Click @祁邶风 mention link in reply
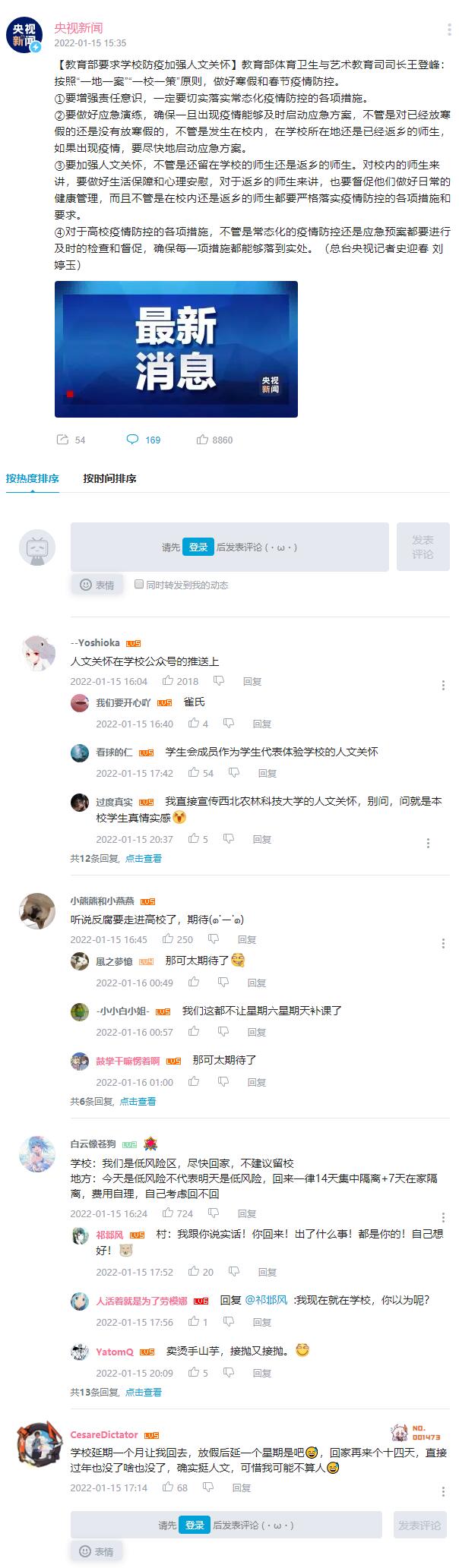459x1568 pixels. (267, 1300)
